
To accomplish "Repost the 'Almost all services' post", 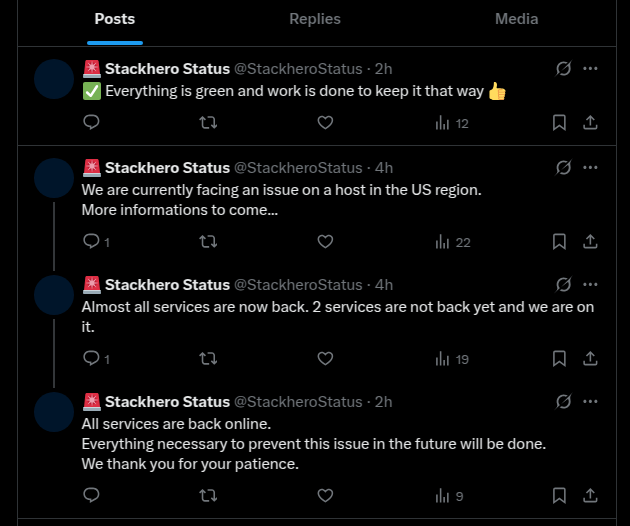I will click(x=208, y=358).
